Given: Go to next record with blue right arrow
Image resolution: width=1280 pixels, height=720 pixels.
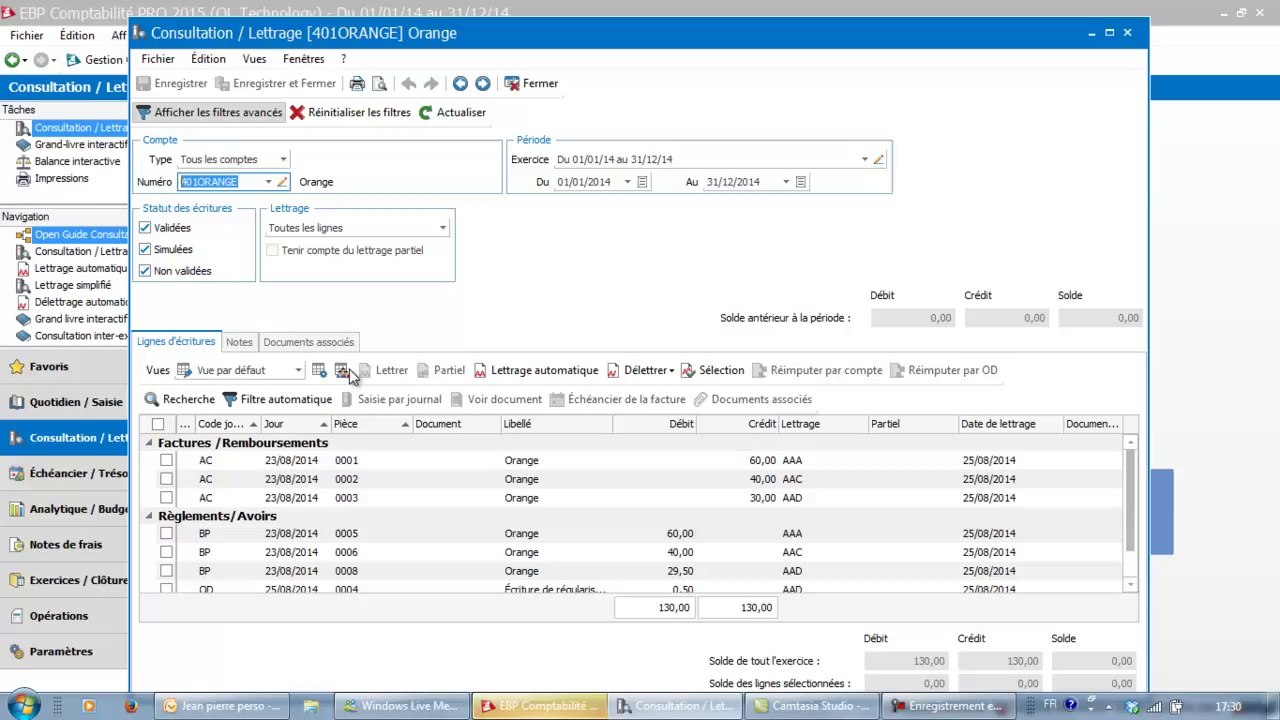Looking at the screenshot, I should [x=482, y=84].
